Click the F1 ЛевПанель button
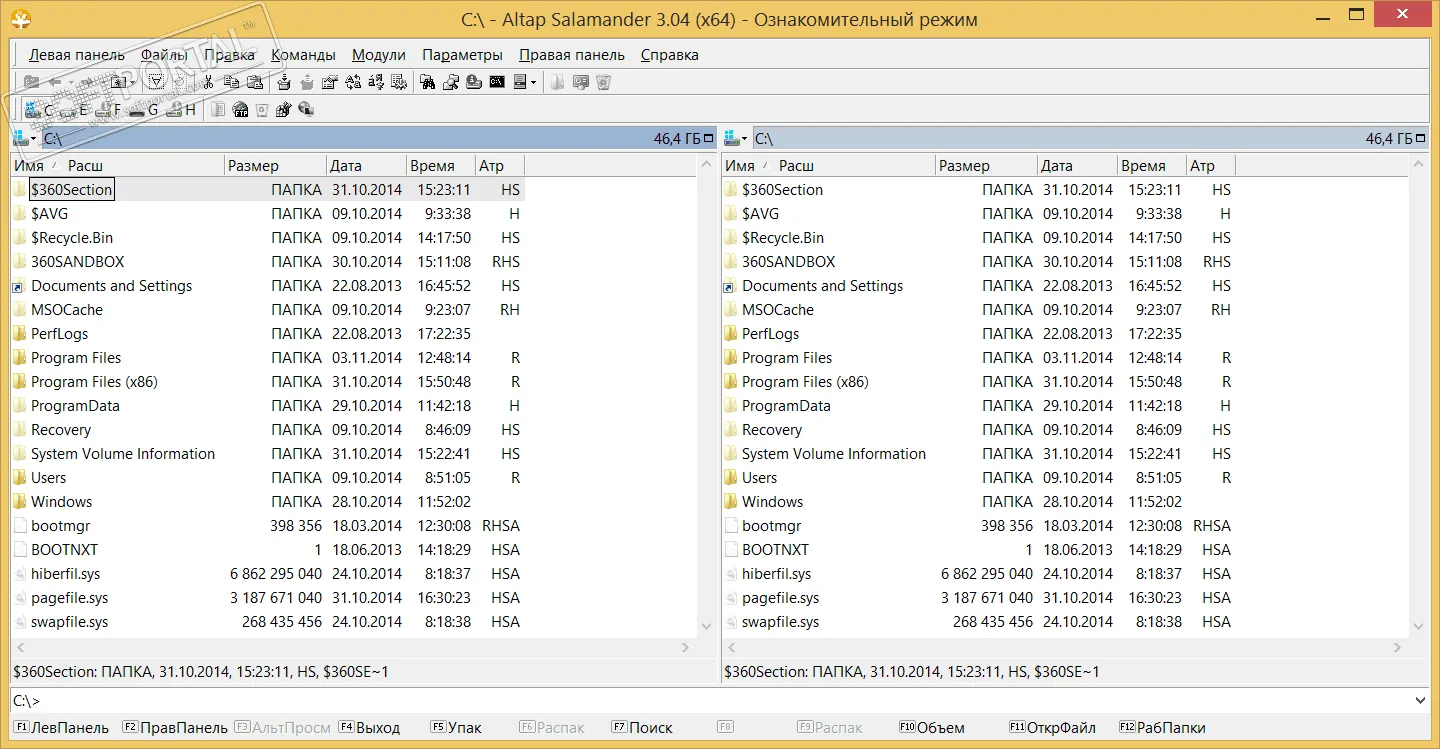The width and height of the screenshot is (1440, 749). point(61,728)
